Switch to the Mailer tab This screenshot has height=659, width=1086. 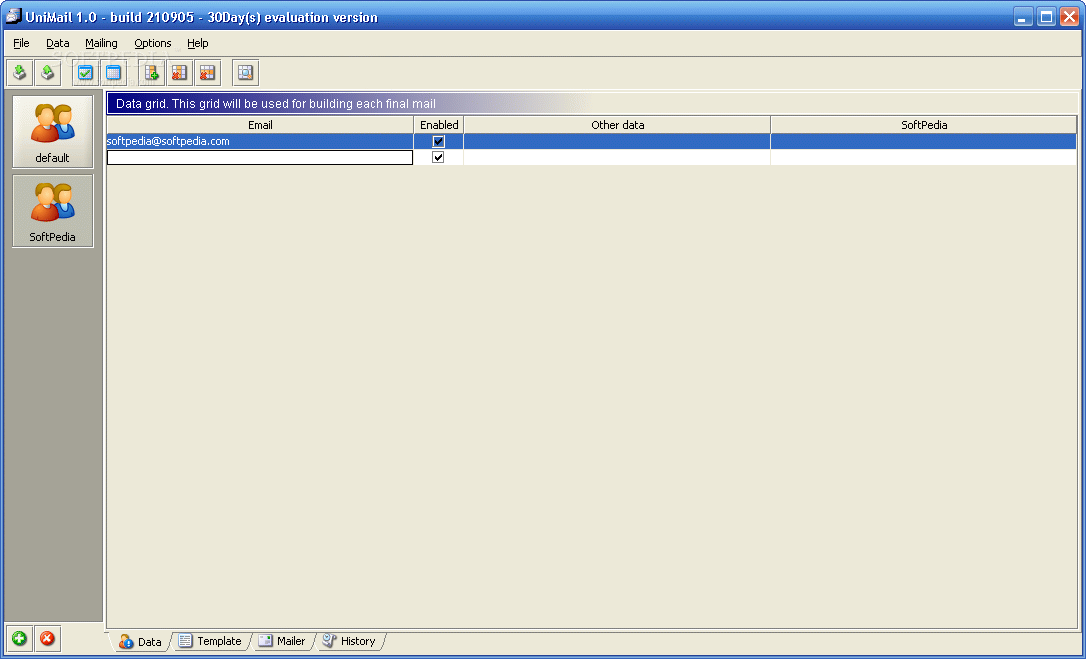283,641
